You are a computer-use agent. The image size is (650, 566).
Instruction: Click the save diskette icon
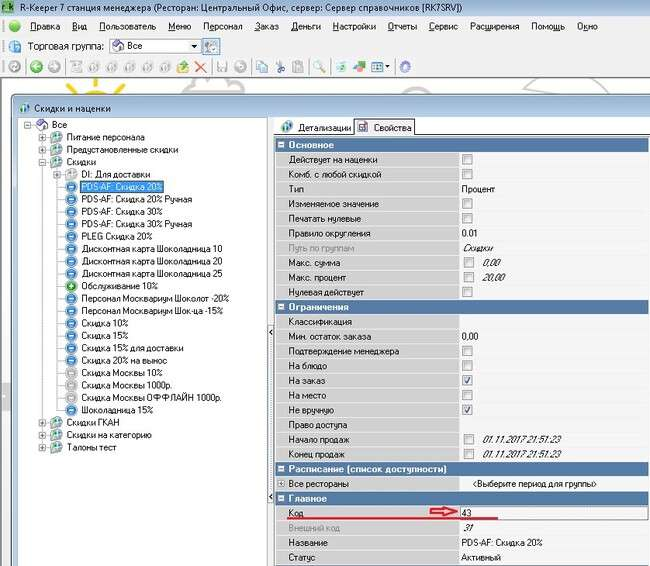tap(222, 67)
